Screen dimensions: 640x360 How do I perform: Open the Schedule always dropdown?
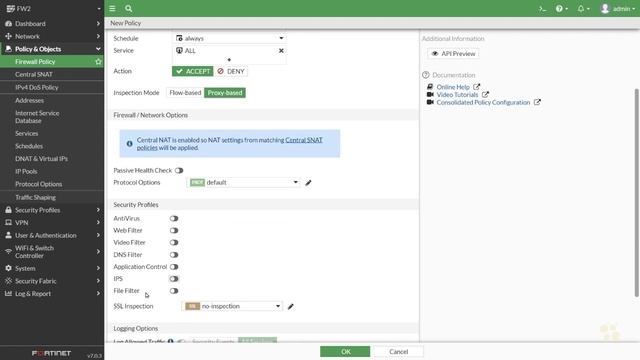tap(229, 38)
